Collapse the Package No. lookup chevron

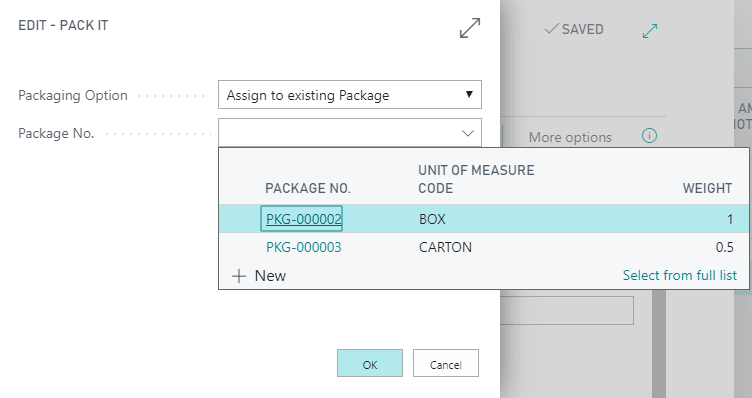click(468, 133)
